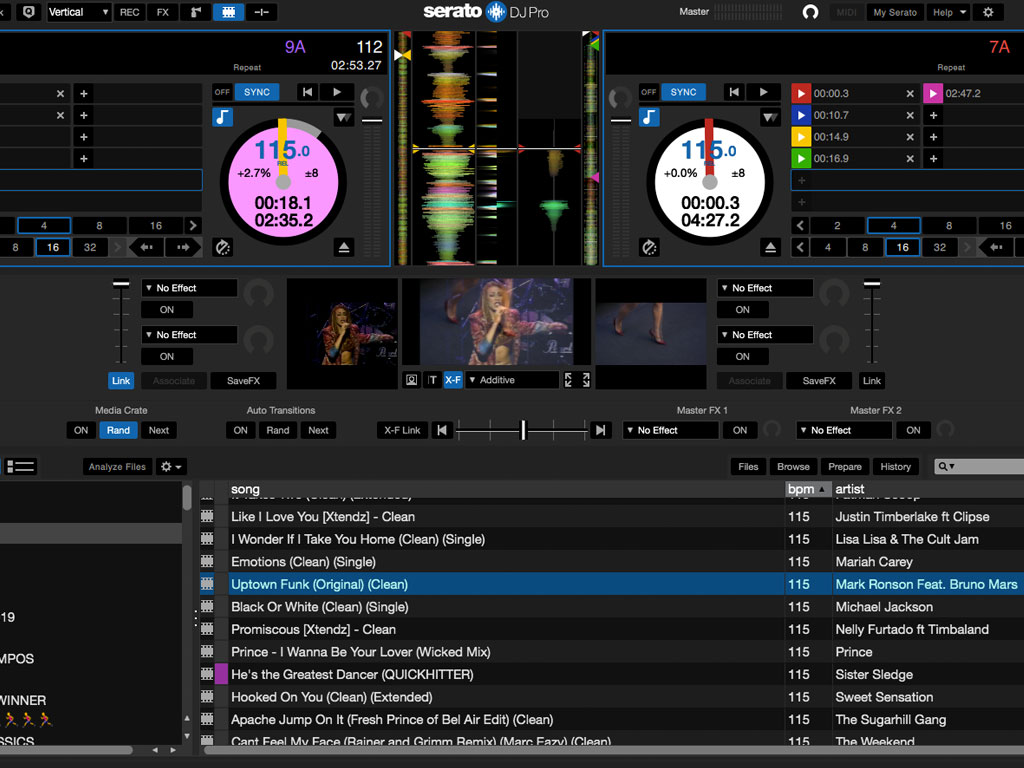Click the green cue point at 16.9 seconds
Image resolution: width=1024 pixels, height=768 pixels.
(x=801, y=158)
